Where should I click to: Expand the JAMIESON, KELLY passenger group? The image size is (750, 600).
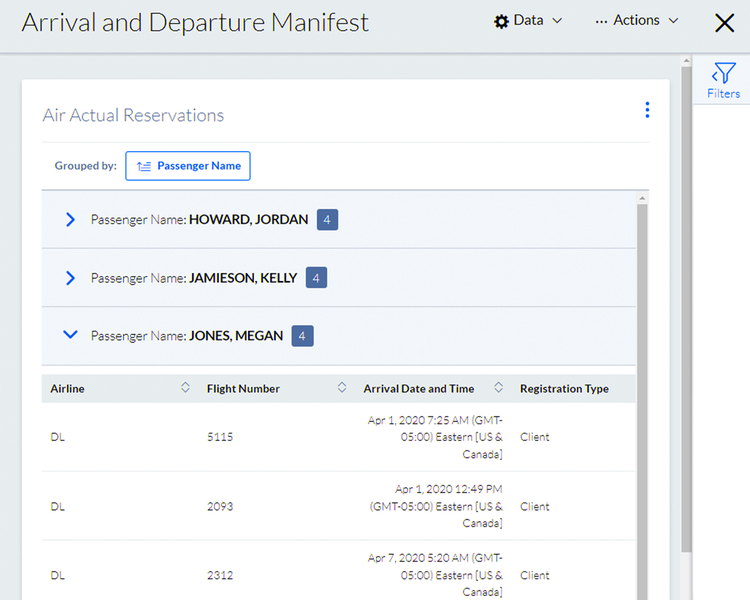(x=70, y=277)
